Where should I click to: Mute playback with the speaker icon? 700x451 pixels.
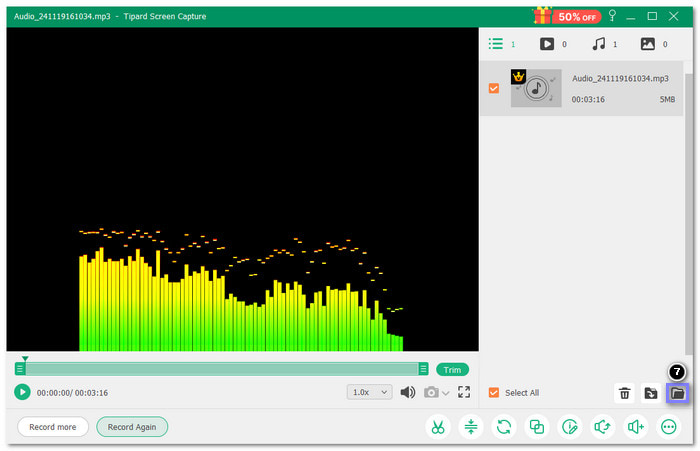(x=408, y=392)
